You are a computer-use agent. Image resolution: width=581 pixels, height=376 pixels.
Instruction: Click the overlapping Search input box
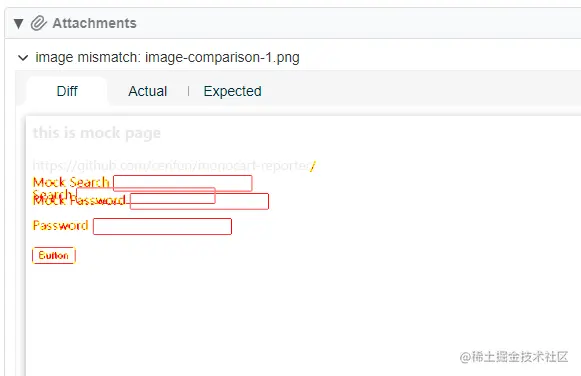pyautogui.click(x=146, y=195)
